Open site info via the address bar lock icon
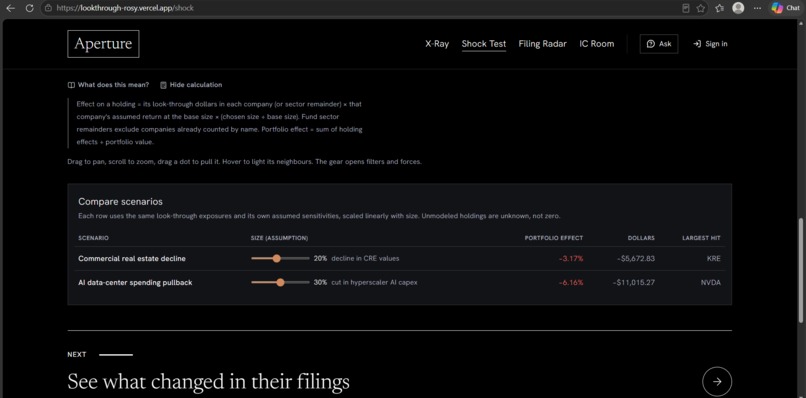 (x=48, y=8)
